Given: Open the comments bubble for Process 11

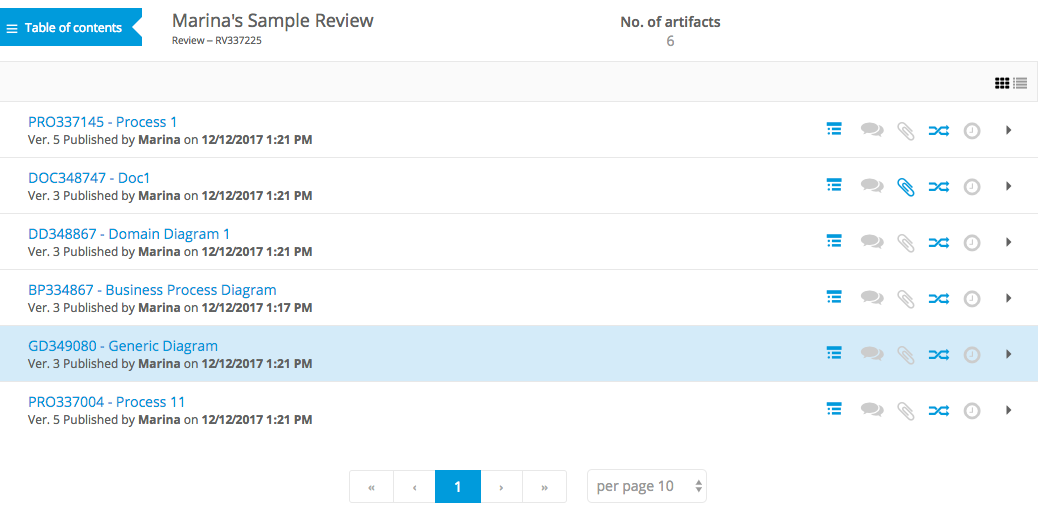Looking at the screenshot, I should pos(872,410).
